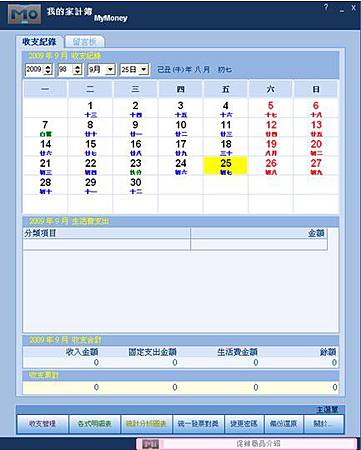Select Saturday September 5

click(271, 109)
